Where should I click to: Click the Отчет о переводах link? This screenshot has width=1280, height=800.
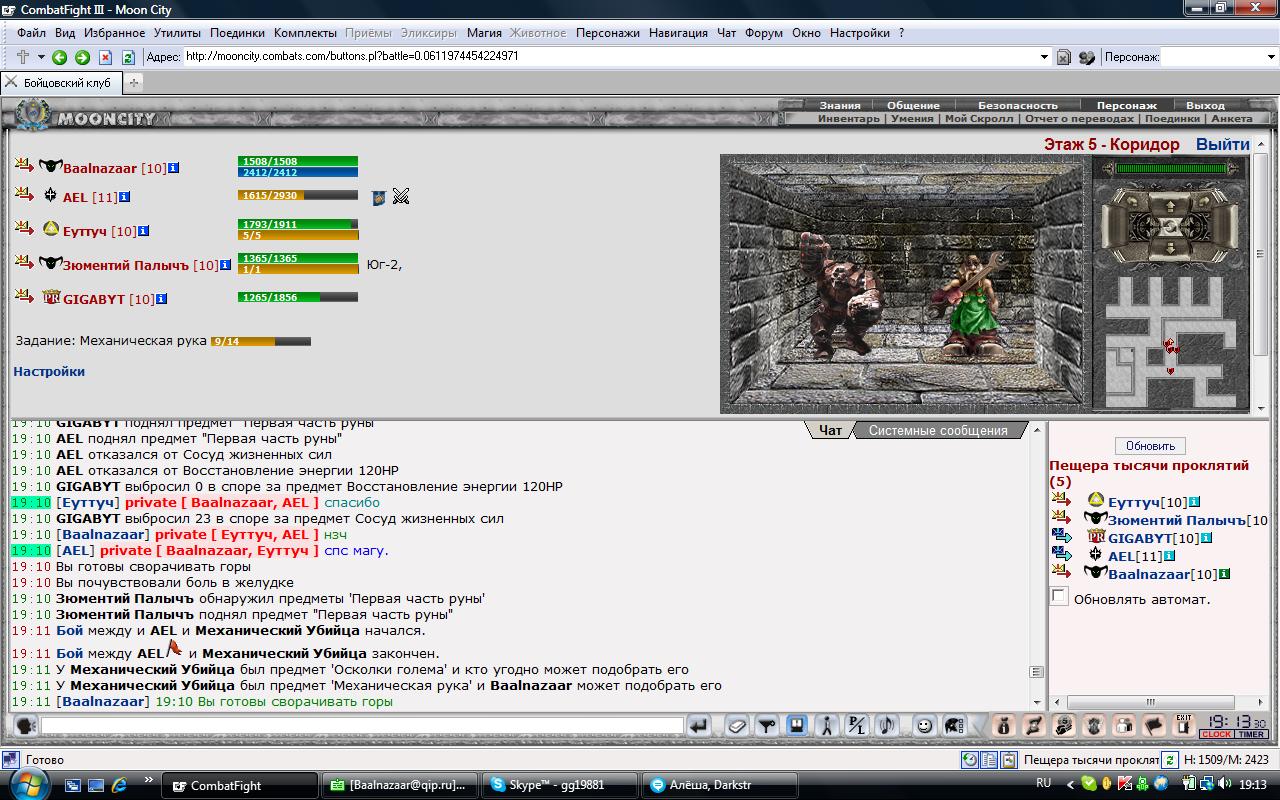1080,118
